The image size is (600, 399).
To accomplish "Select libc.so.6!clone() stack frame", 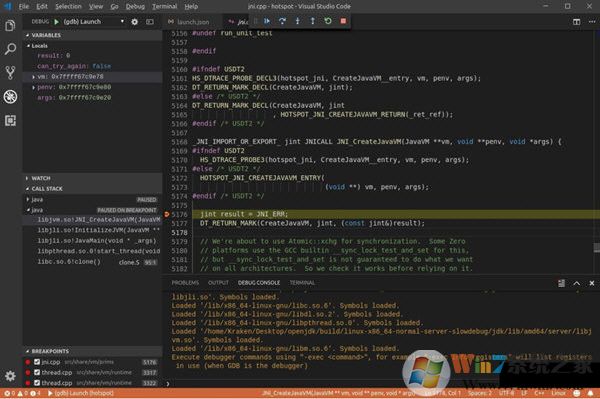I will [x=92, y=262].
